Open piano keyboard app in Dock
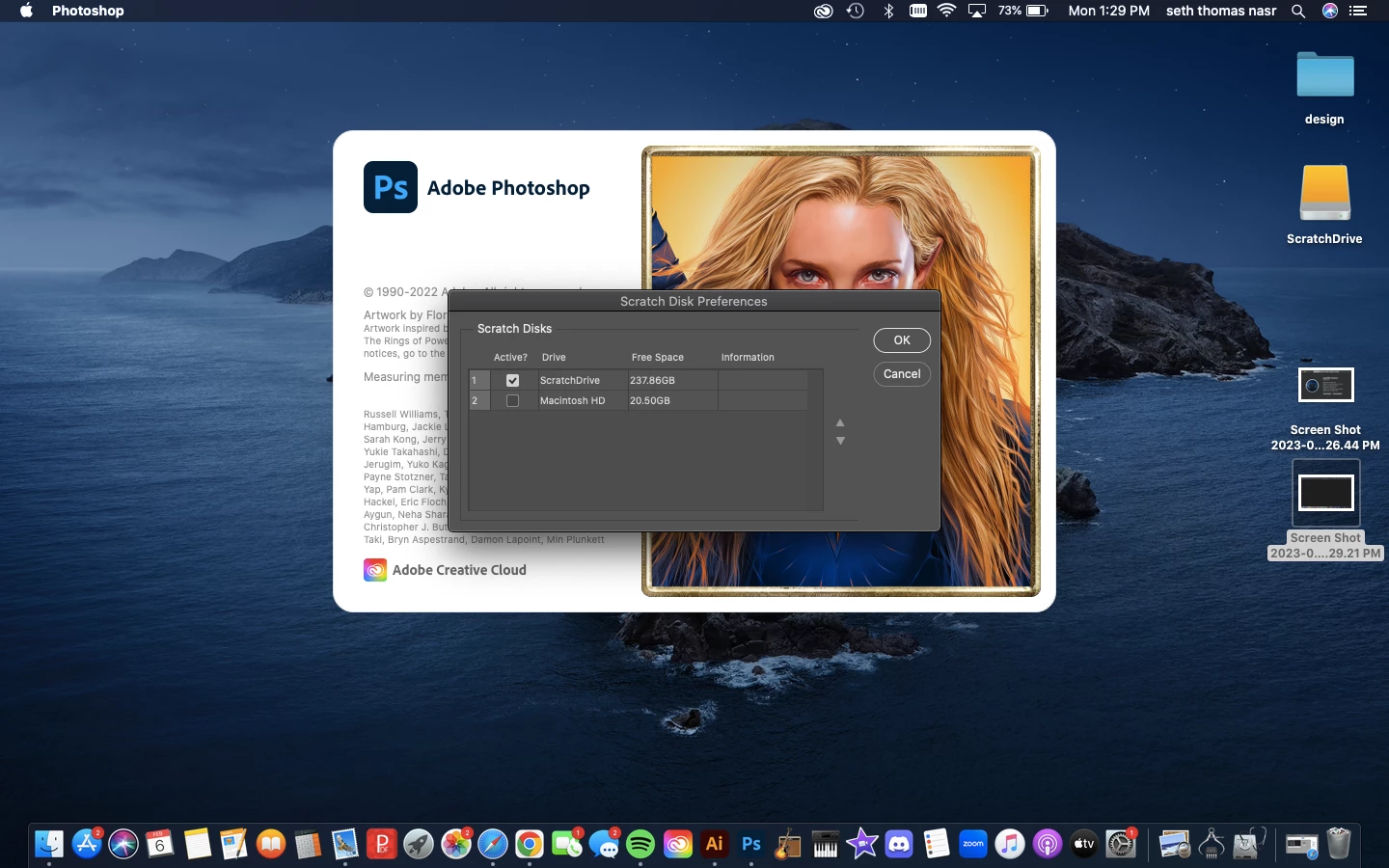This screenshot has width=1389, height=868. [x=826, y=845]
